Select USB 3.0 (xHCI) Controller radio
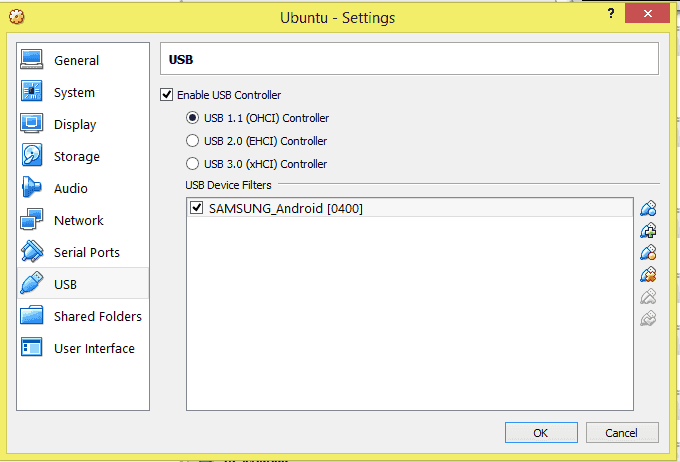Viewport: 680px width, 462px height. coord(192,164)
